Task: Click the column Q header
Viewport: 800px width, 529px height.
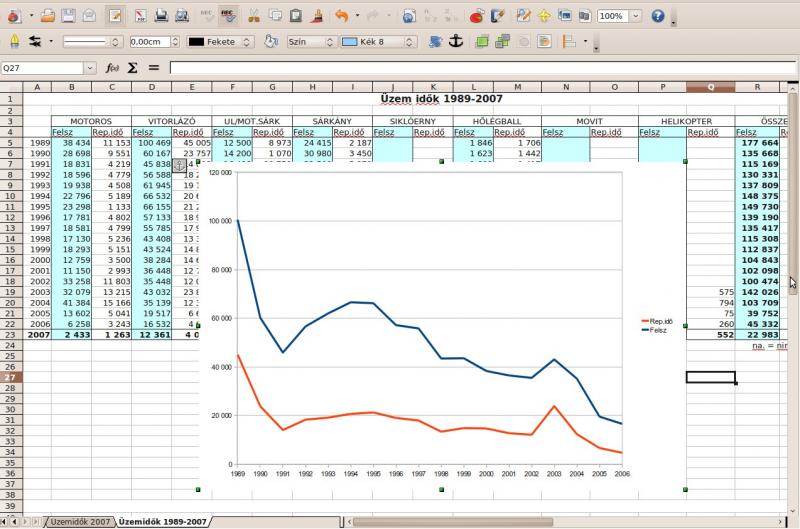Action: (710, 87)
